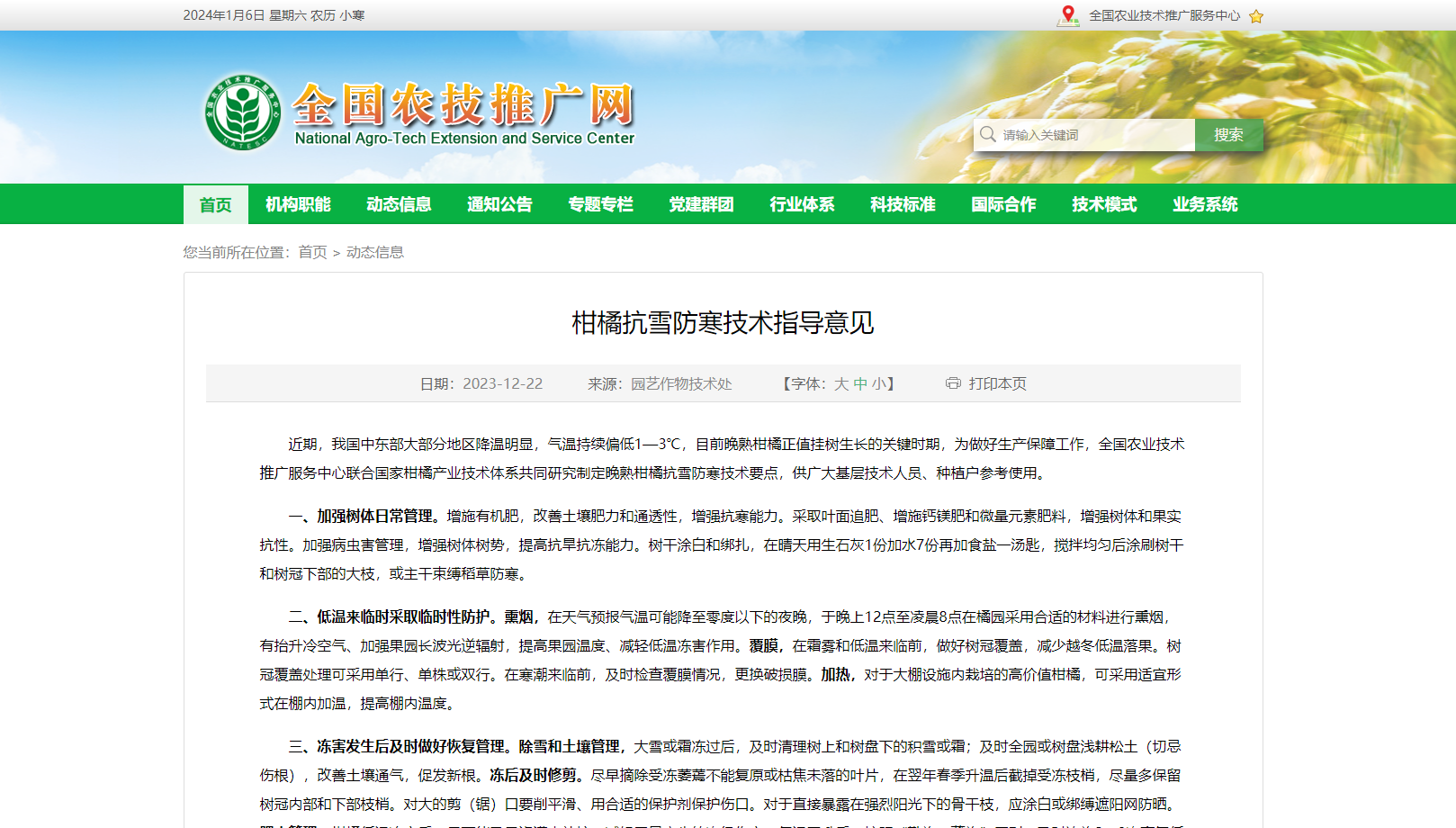The image size is (1456, 828).
Task: Navigate to 业务系统
Action: point(1205,204)
